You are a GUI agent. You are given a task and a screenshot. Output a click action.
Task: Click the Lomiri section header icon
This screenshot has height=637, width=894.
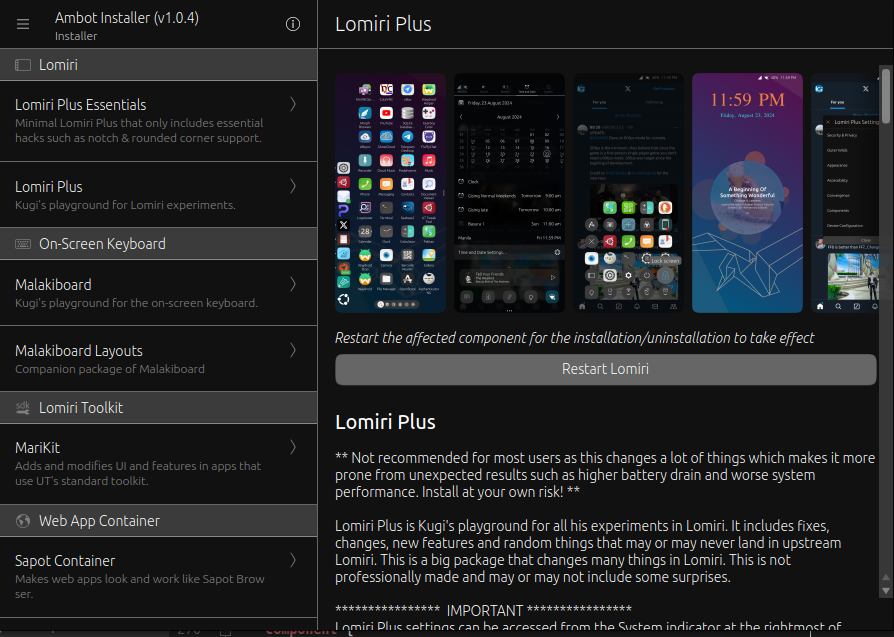pos(23,65)
